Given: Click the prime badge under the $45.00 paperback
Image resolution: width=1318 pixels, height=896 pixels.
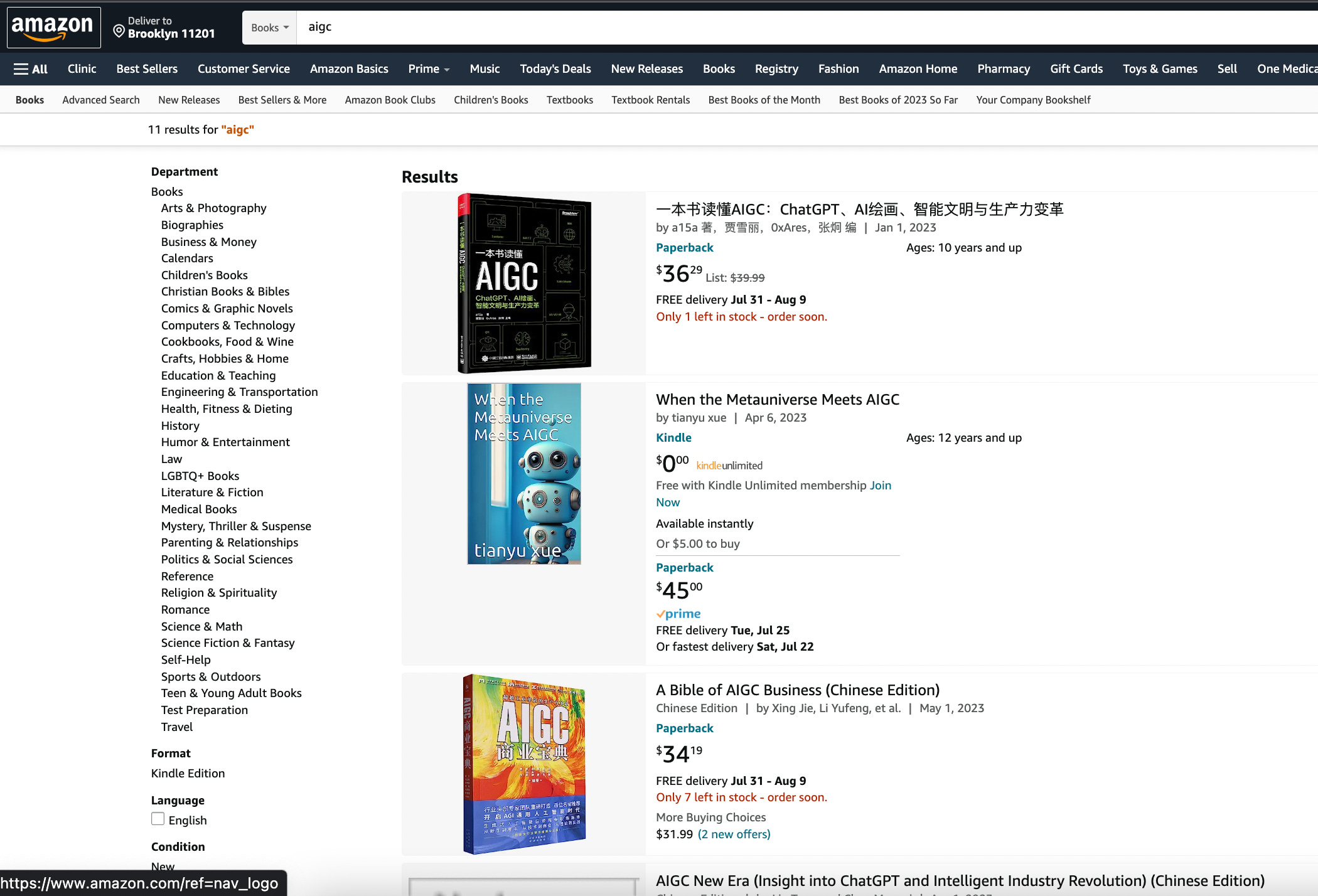Looking at the screenshot, I should [x=678, y=614].
